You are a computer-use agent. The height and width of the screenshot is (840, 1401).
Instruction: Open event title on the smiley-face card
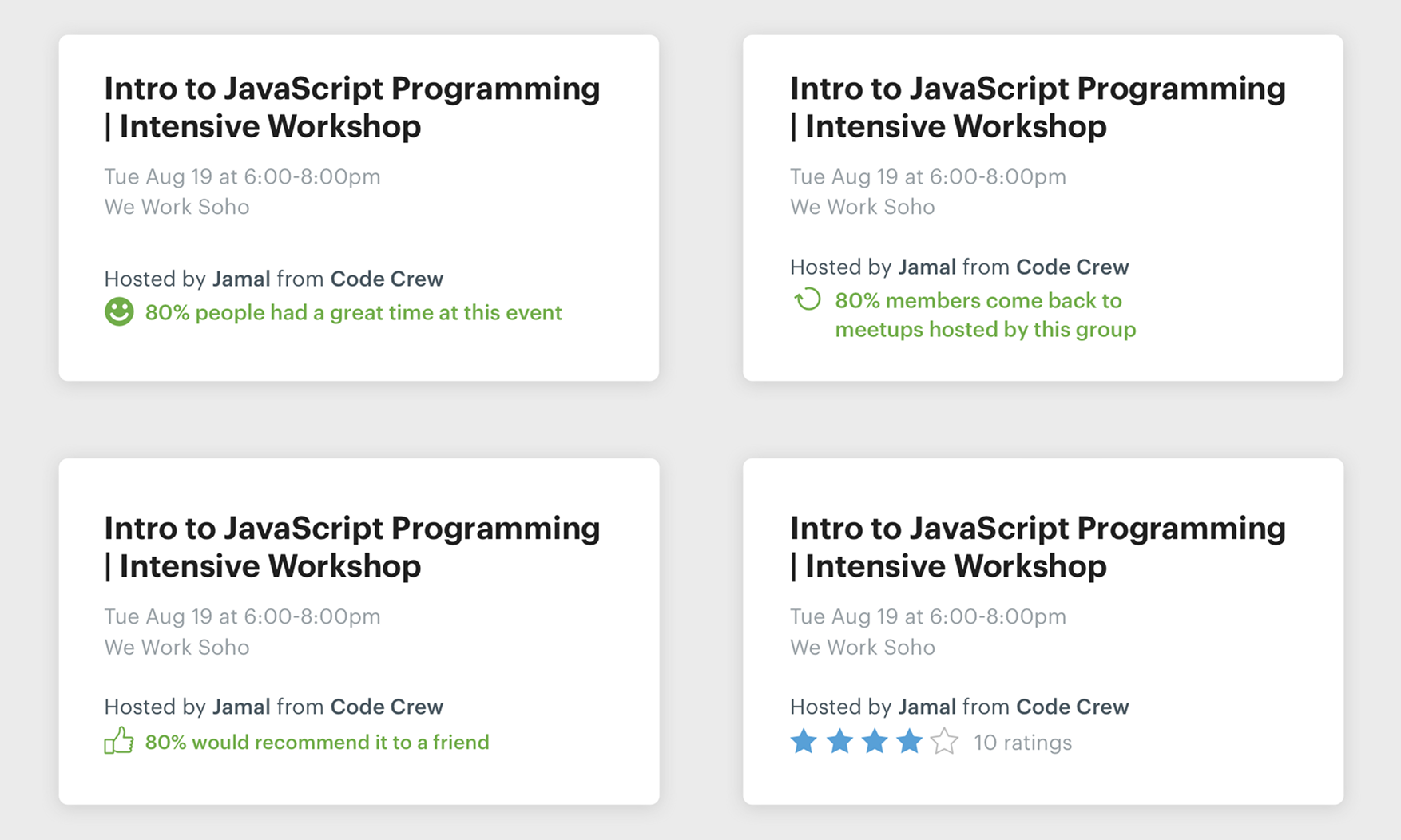[x=351, y=107]
